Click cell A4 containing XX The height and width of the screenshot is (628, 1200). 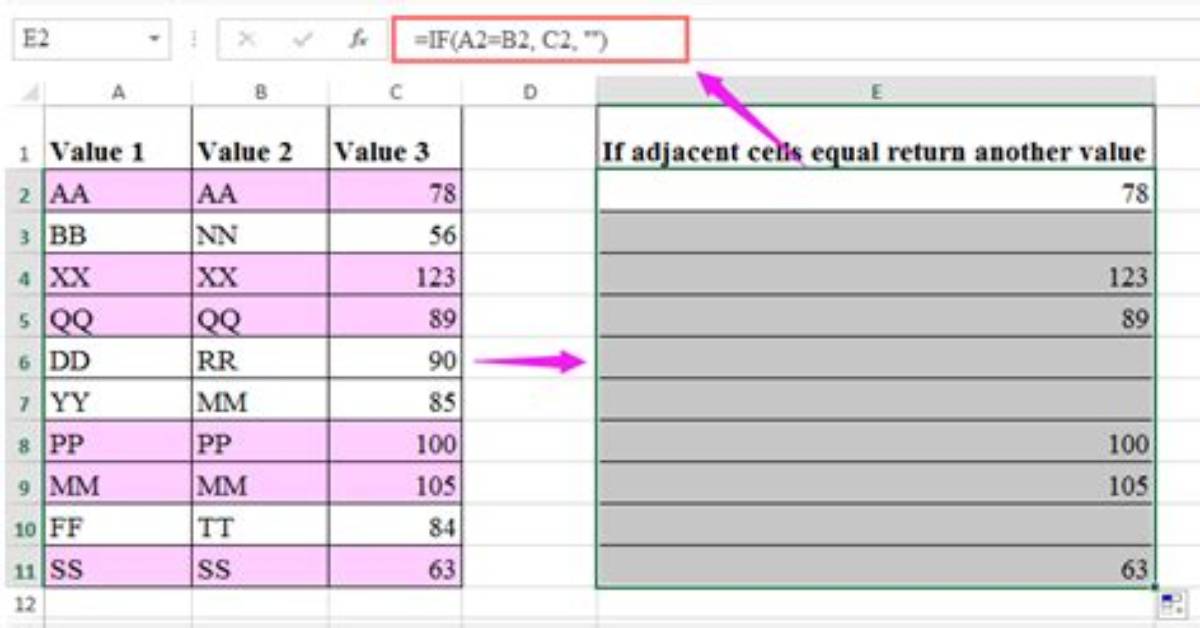118,275
